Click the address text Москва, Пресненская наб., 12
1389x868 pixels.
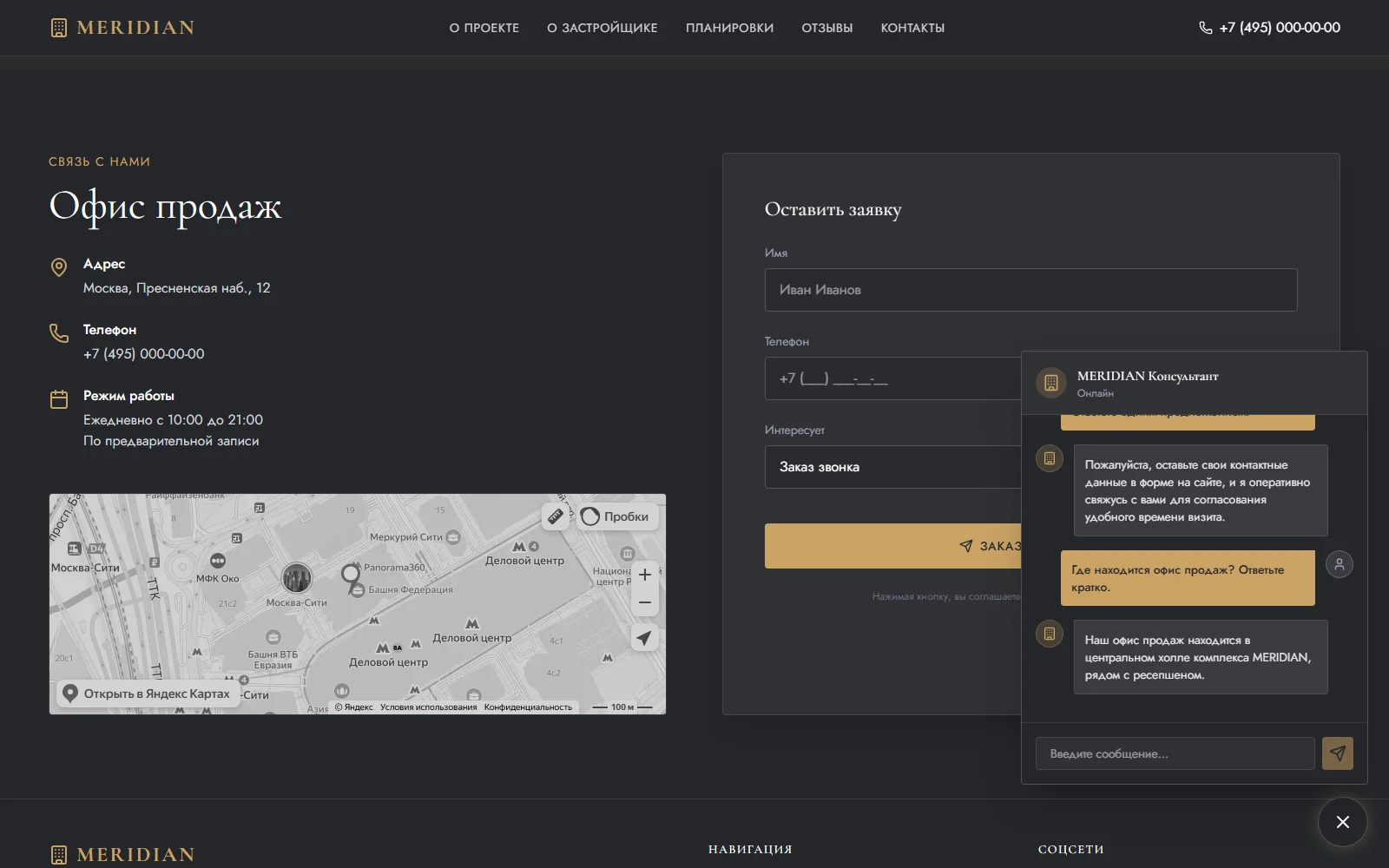coord(177,288)
